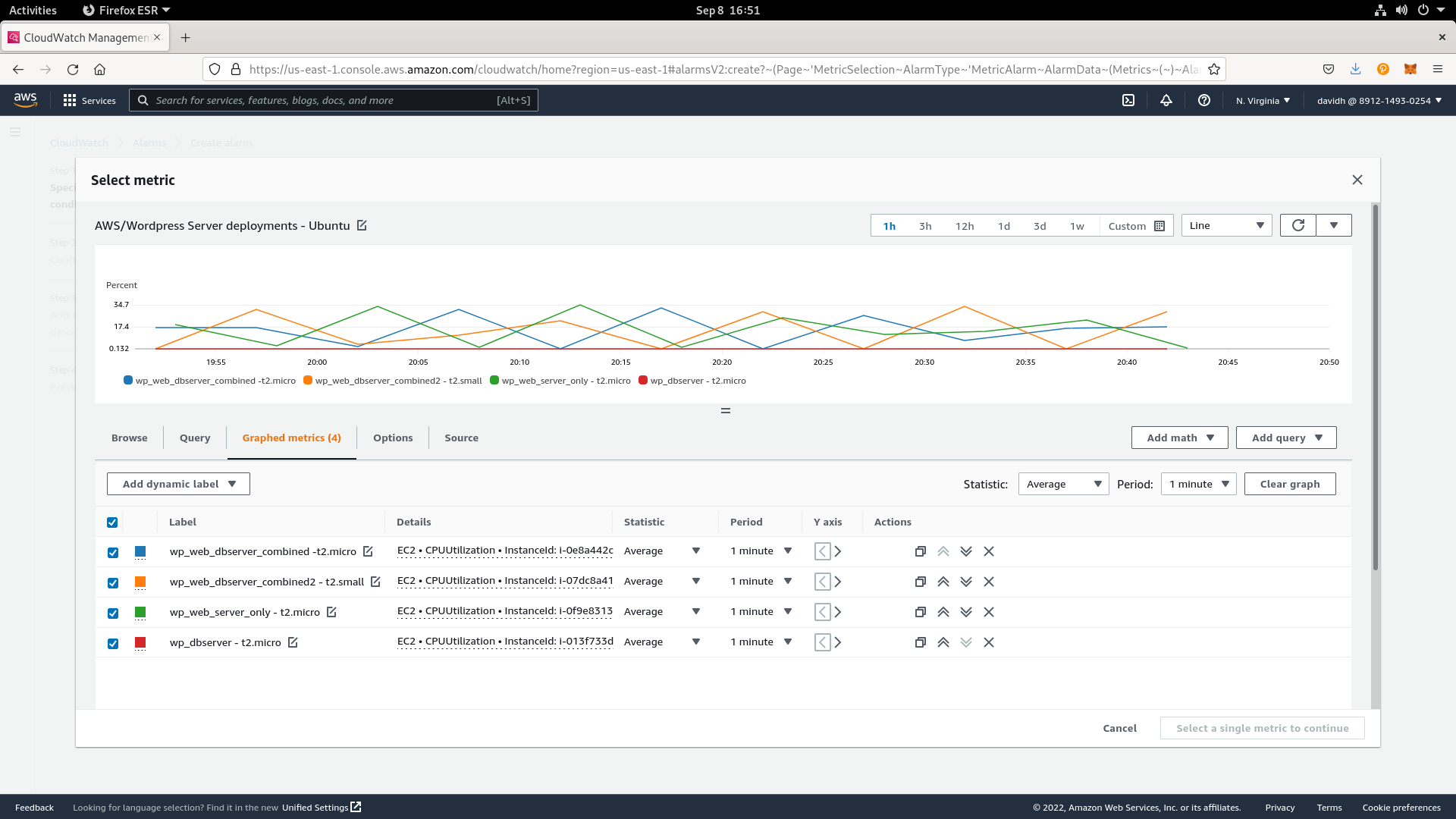Duplicate the wp_web_dbserver_combined -t2.micro metric row
Image resolution: width=1456 pixels, height=819 pixels.
coord(920,551)
